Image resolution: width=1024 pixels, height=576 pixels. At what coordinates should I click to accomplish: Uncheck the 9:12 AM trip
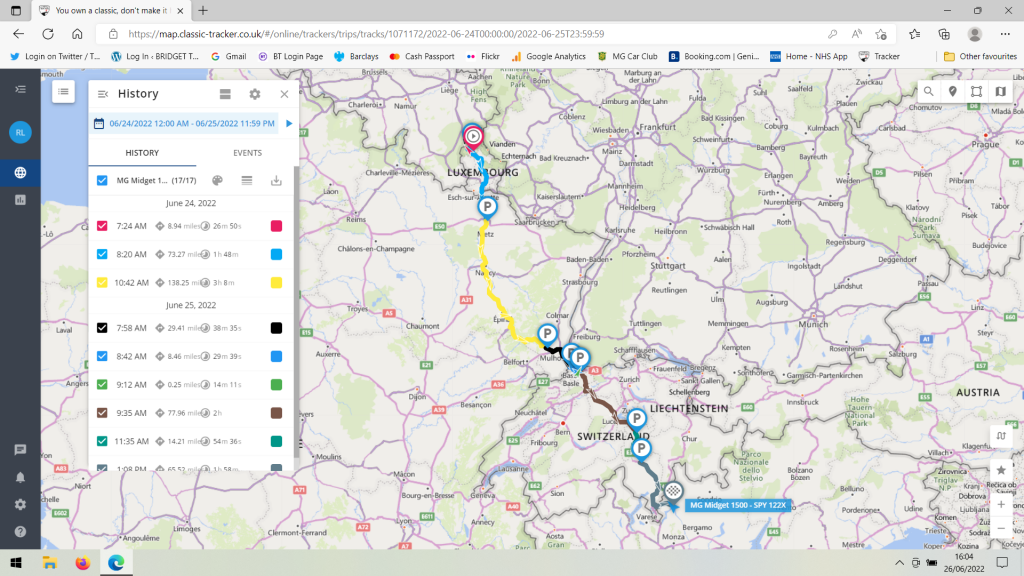[102, 385]
